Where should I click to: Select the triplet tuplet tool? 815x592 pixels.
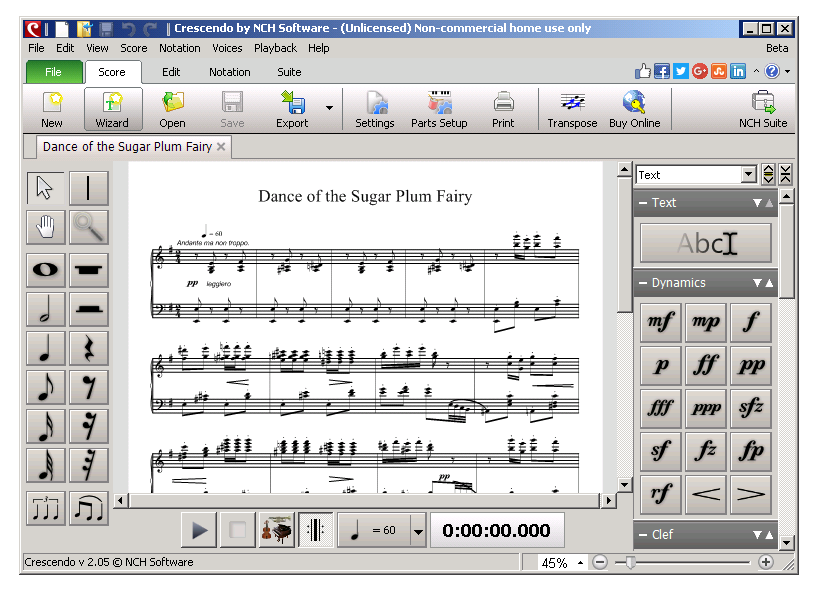pos(46,508)
